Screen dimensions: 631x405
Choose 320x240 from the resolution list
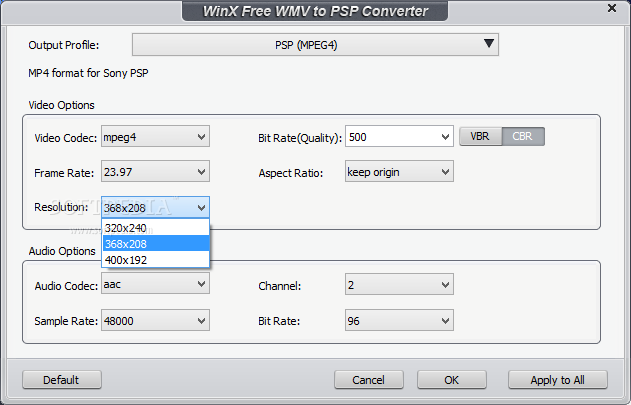pyautogui.click(x=156, y=228)
